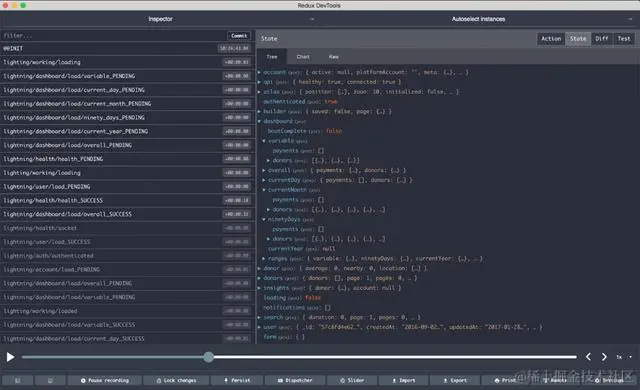640x390 pixels.
Task: Step to the next action with the right arrow
Action: coord(604,357)
